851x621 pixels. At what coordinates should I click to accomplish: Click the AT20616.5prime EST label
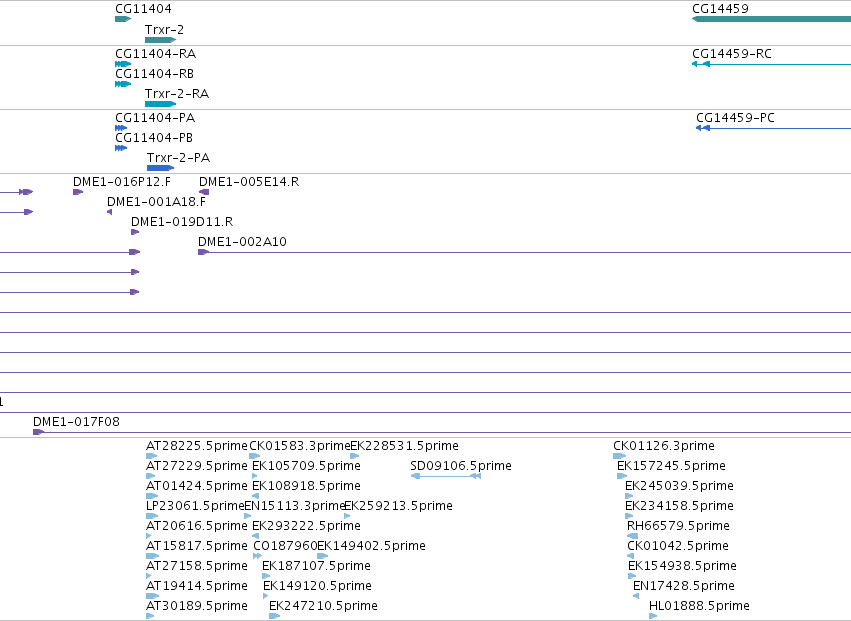point(196,526)
